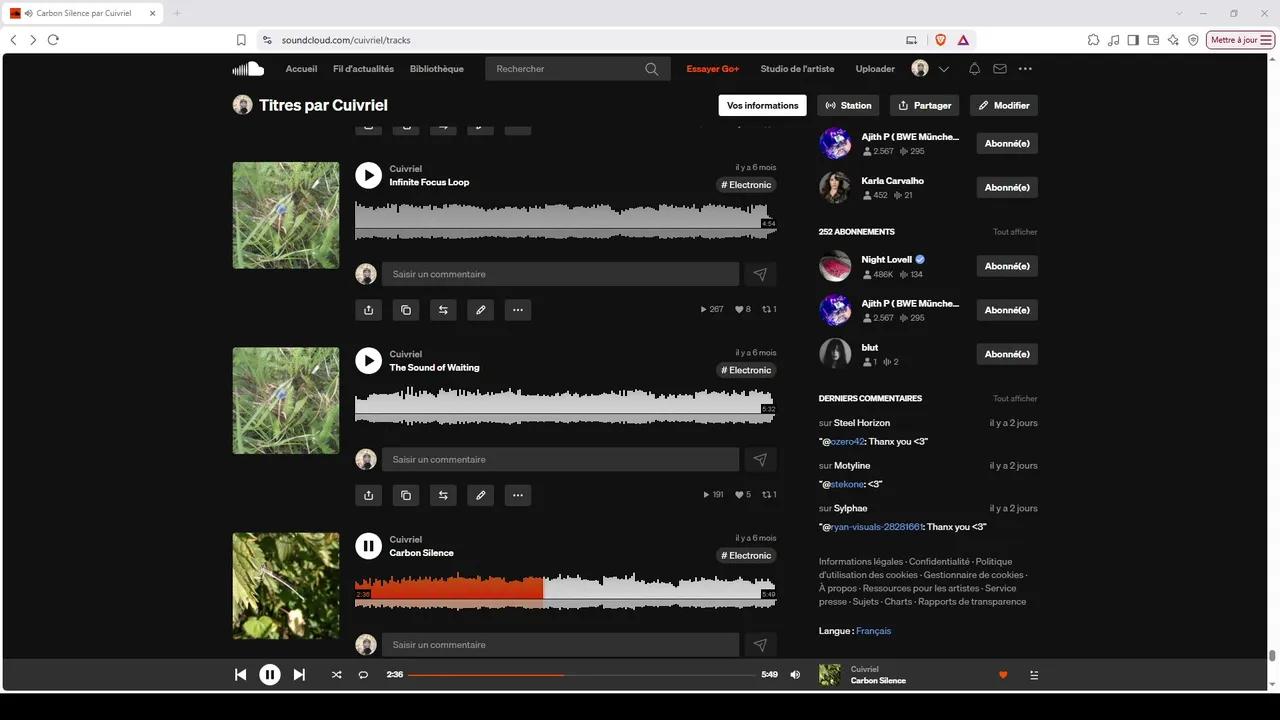Seek within the Carbon Silence waveform
Screen dimensions: 1280x720
tap(565, 590)
